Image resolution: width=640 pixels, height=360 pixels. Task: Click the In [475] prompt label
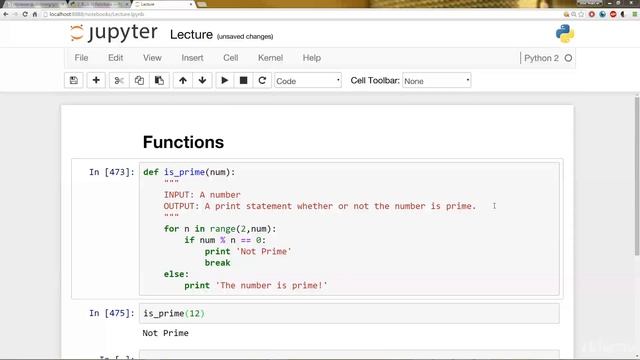click(112, 313)
